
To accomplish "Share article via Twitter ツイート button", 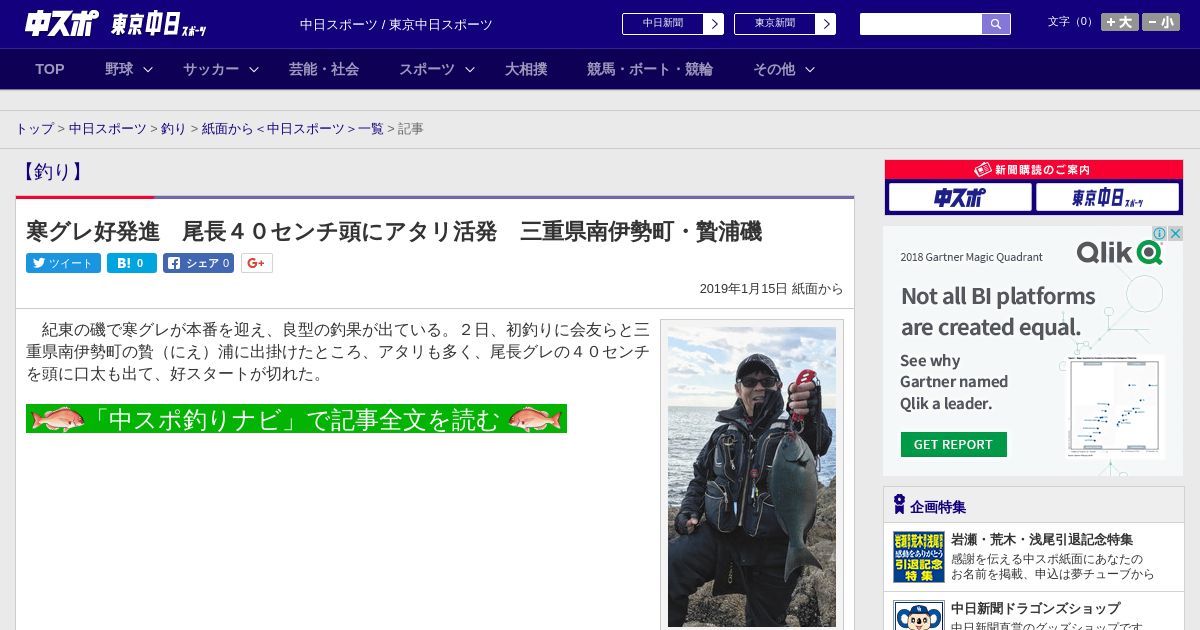I will pos(63,263).
